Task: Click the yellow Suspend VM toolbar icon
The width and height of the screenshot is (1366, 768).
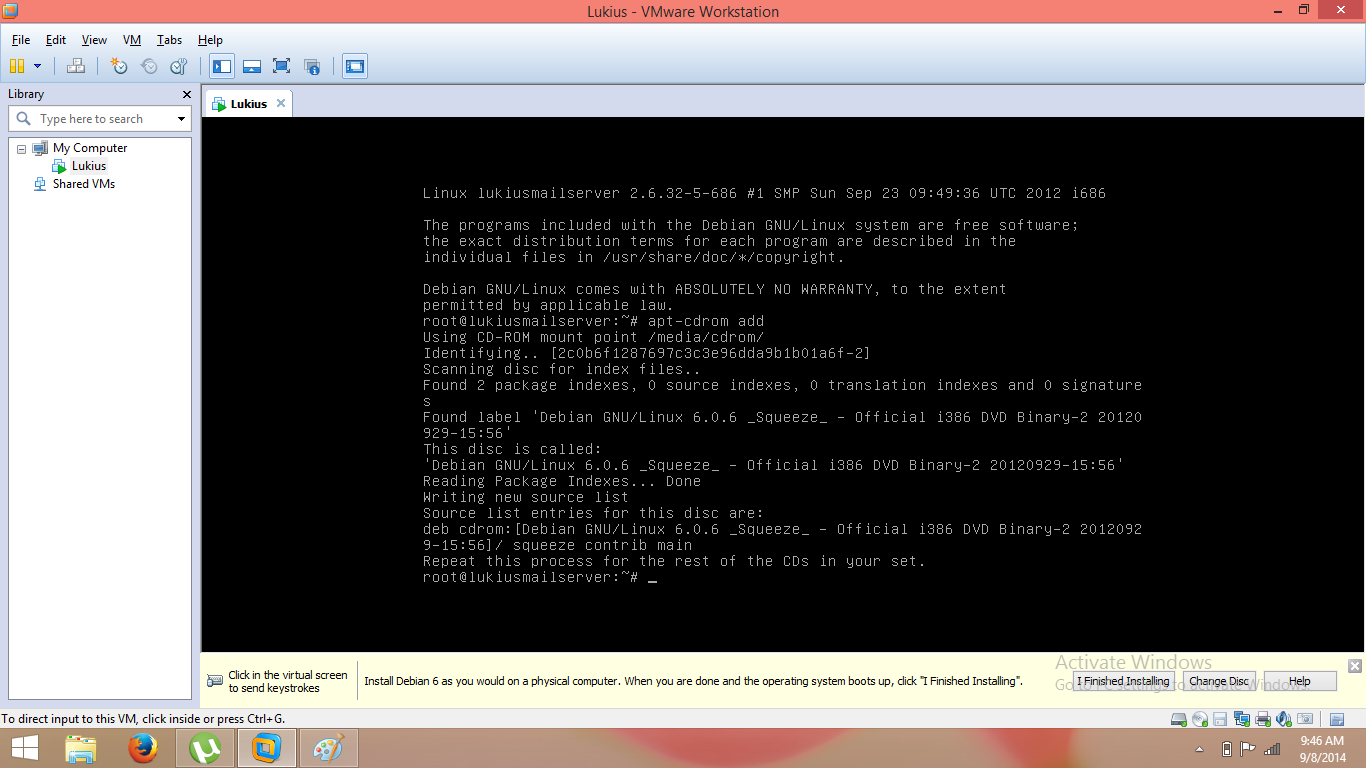Action: point(17,66)
